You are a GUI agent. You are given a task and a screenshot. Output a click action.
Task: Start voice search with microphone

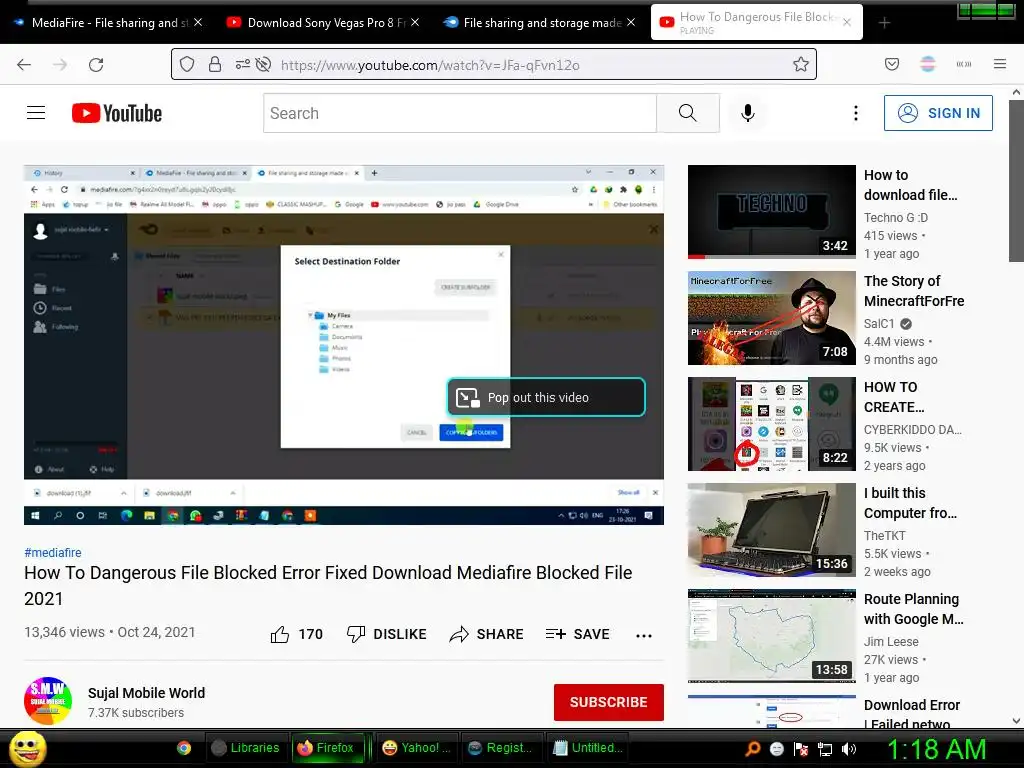pos(748,113)
